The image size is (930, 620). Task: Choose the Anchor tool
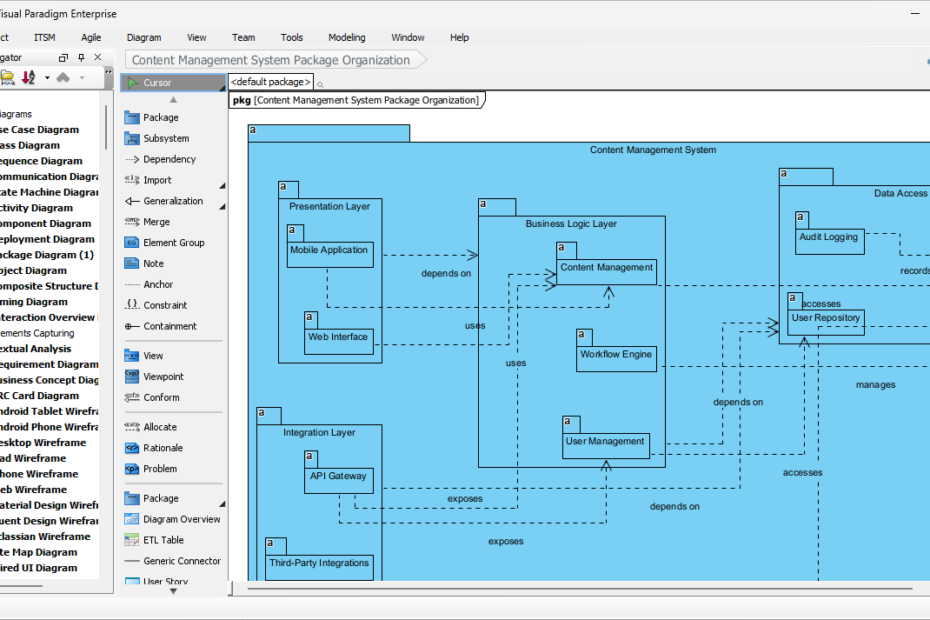(160, 284)
